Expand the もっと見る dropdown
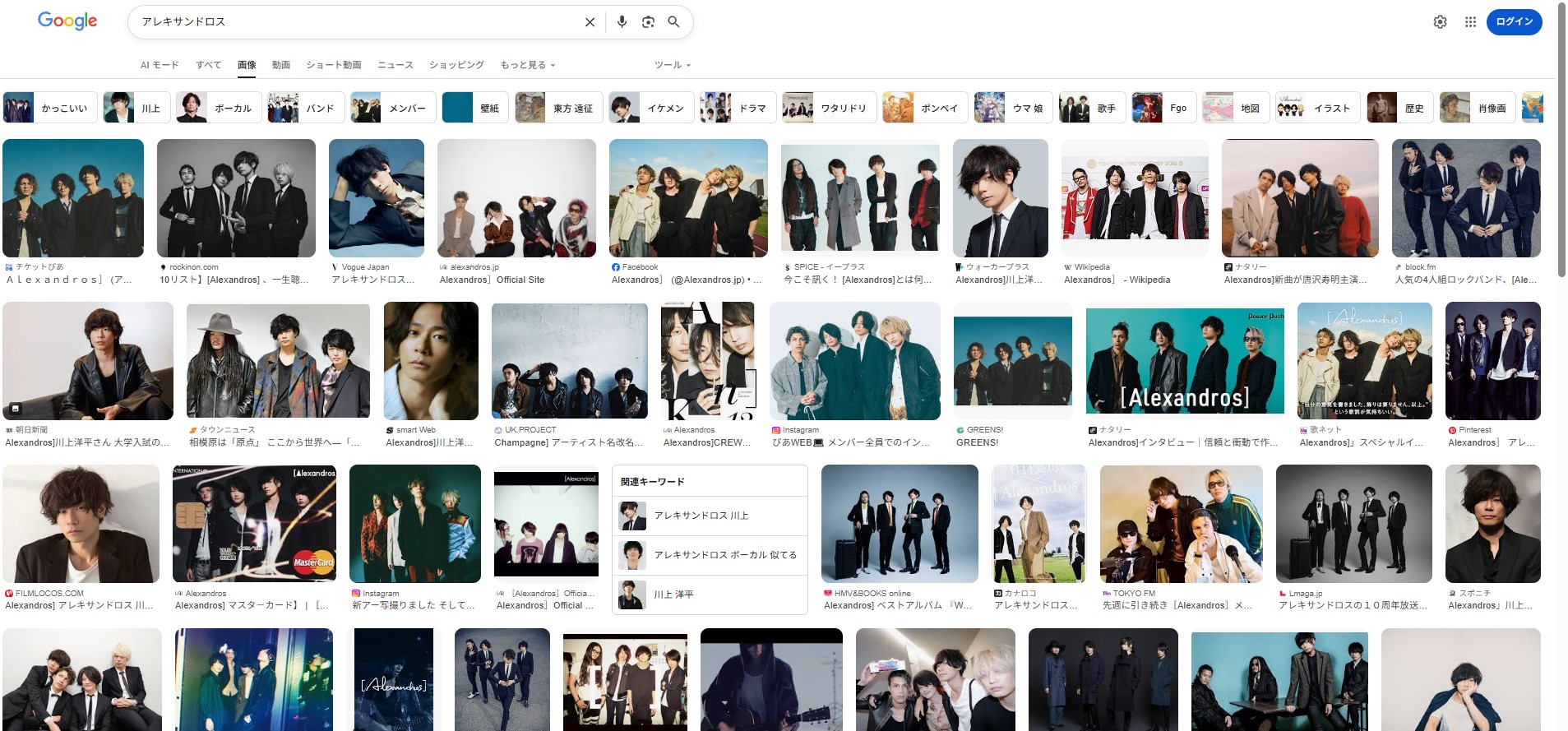This screenshot has height=731, width=1568. (x=527, y=65)
